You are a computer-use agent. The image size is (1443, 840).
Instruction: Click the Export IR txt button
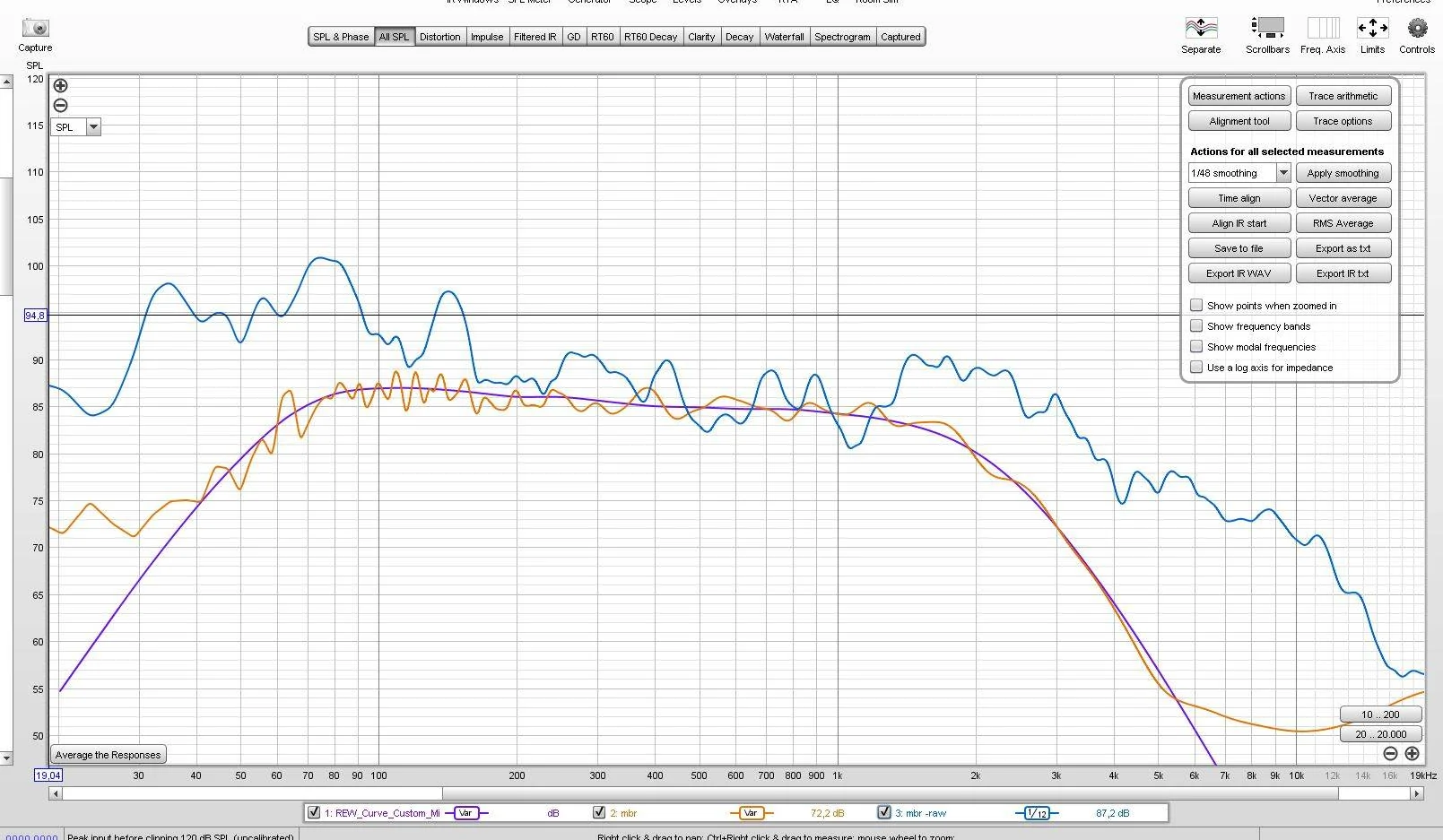1343,273
